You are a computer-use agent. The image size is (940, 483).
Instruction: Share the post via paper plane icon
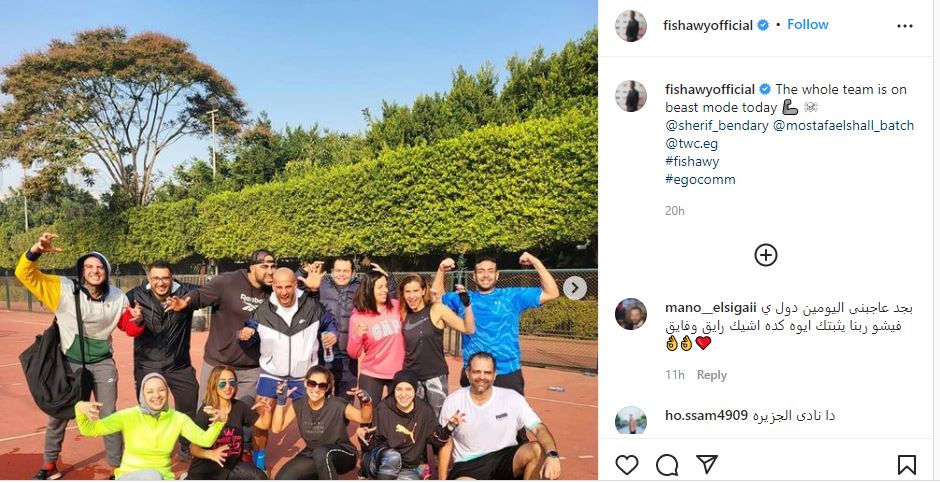[x=707, y=464]
